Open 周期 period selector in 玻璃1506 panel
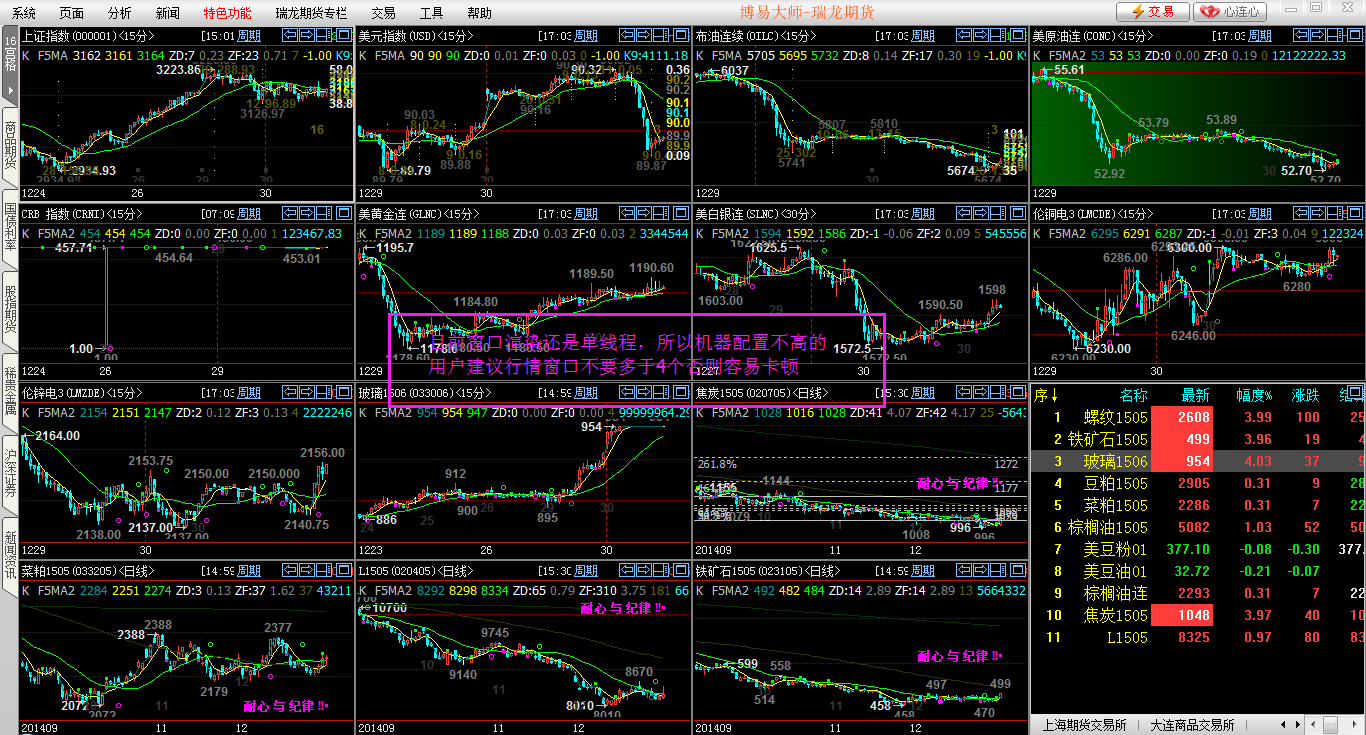This screenshot has width=1366, height=735. pyautogui.click(x=586, y=392)
